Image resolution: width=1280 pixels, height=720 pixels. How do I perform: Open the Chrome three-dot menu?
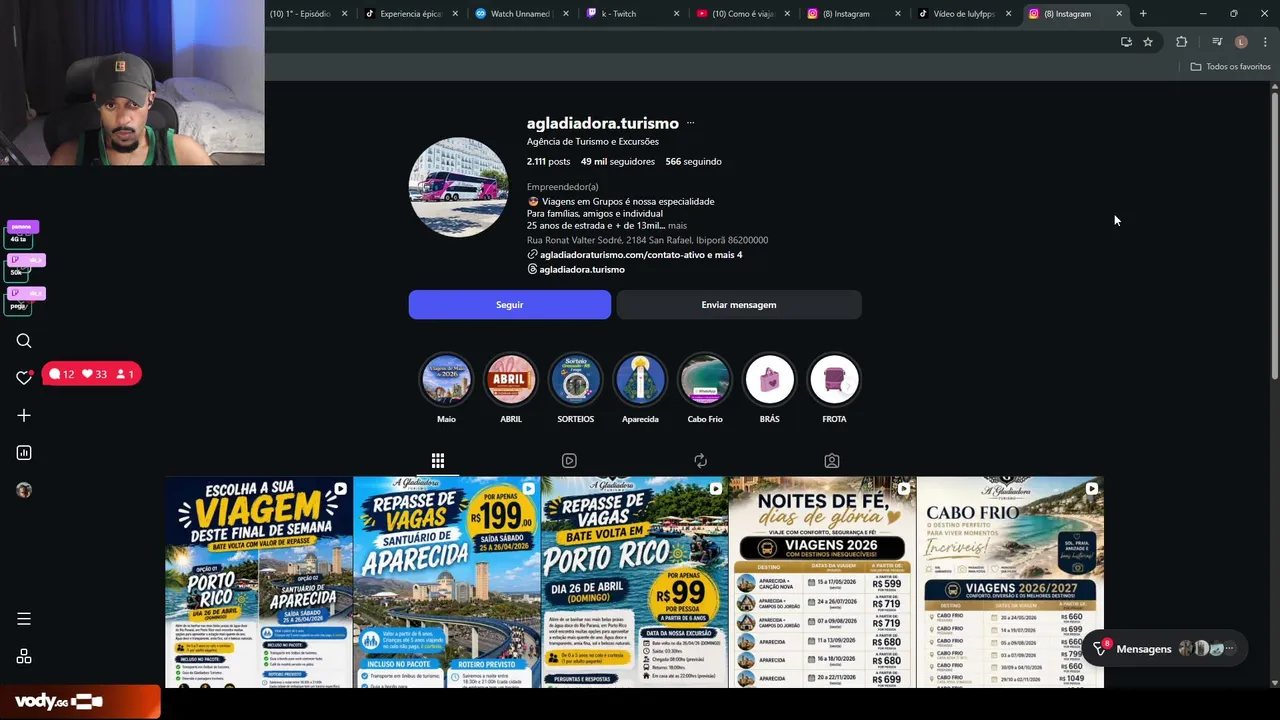click(1265, 42)
